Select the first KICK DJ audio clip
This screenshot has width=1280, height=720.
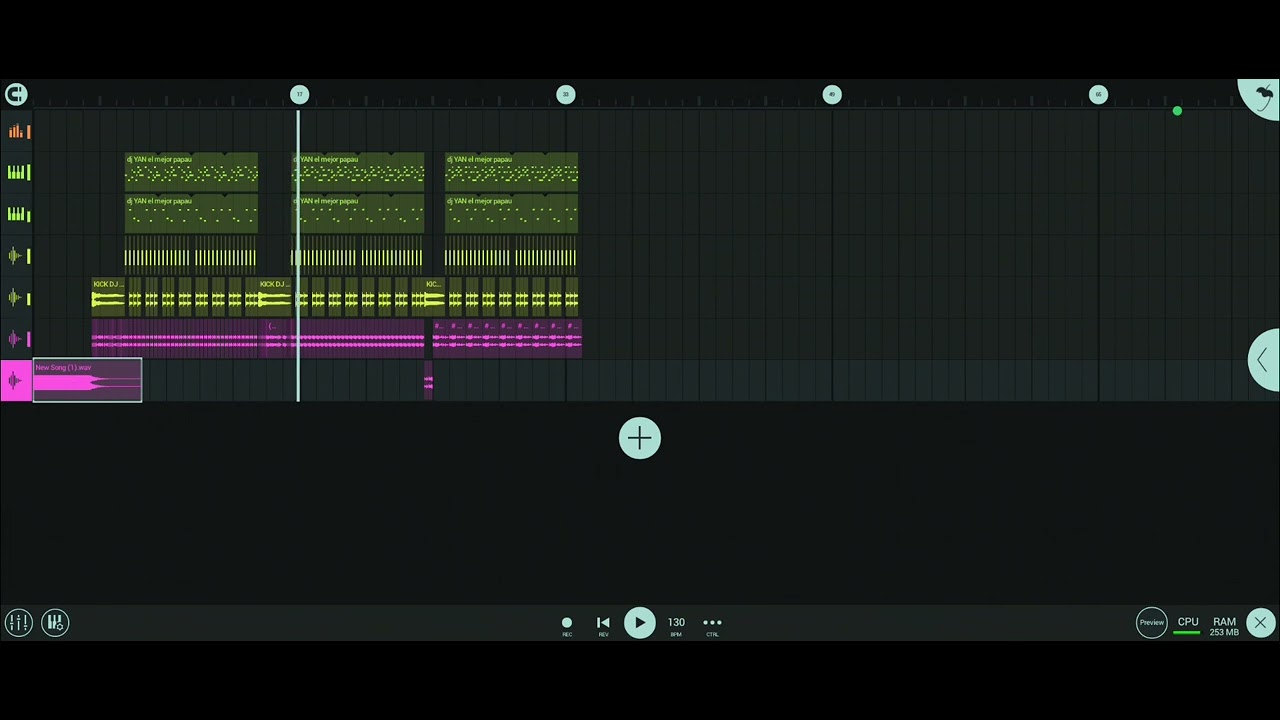pyautogui.click(x=108, y=298)
